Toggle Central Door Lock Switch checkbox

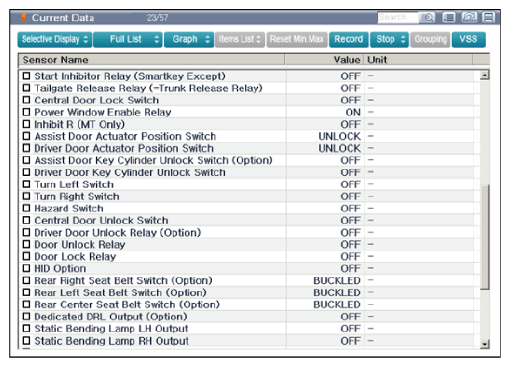pyautogui.click(x=26, y=100)
